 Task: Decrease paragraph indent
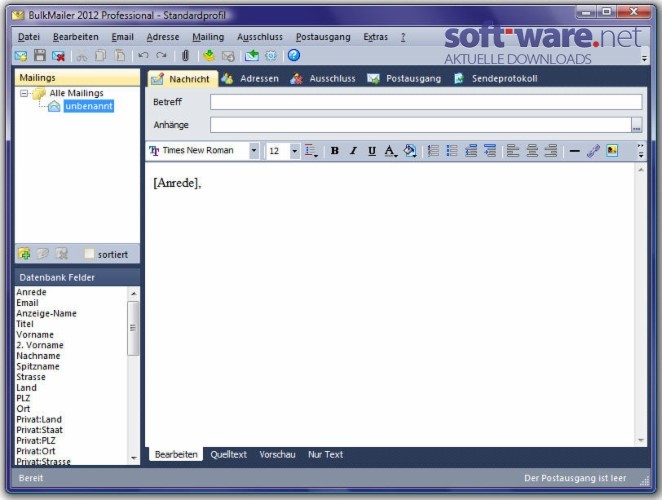pos(471,151)
